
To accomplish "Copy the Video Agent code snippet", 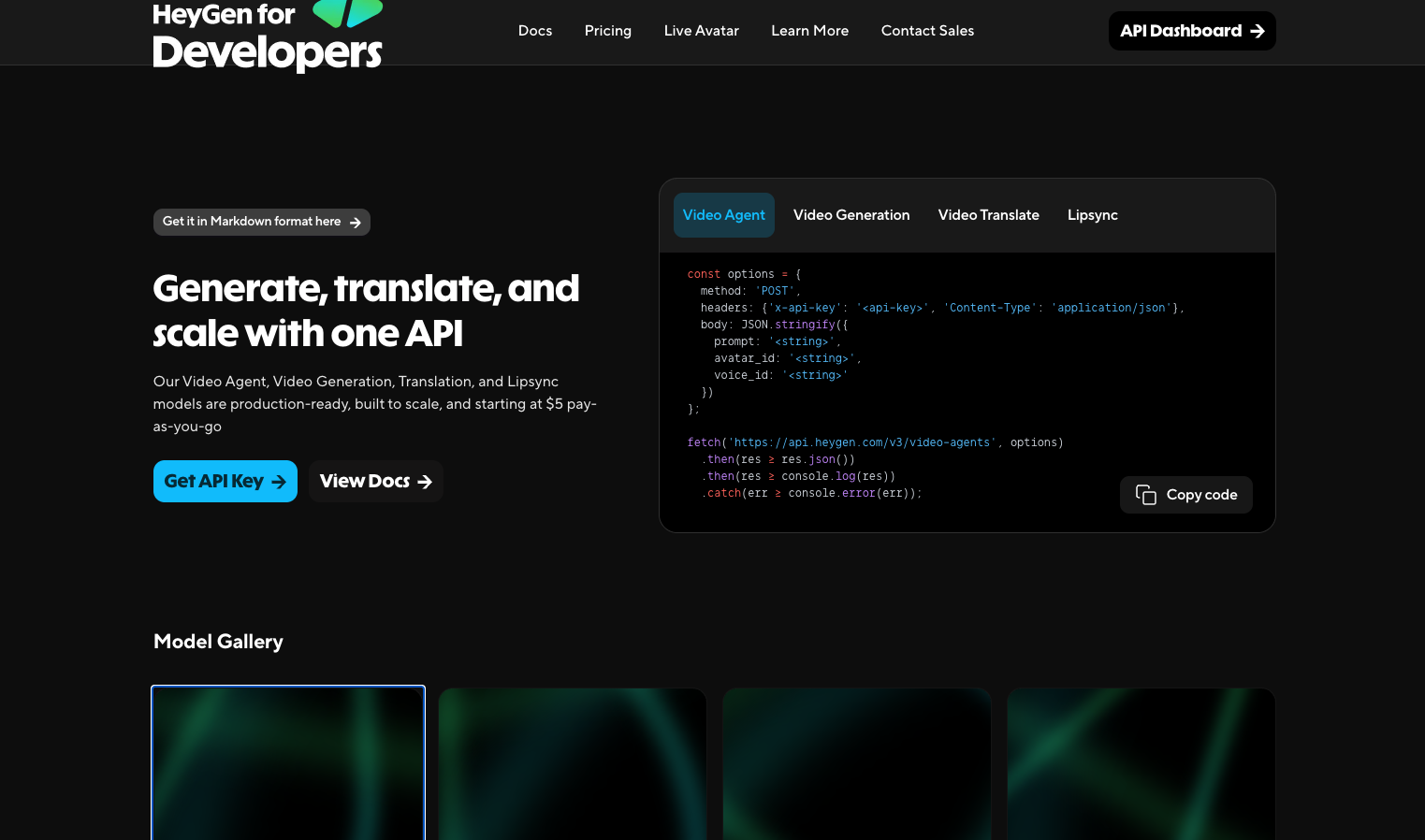I will [x=1185, y=495].
